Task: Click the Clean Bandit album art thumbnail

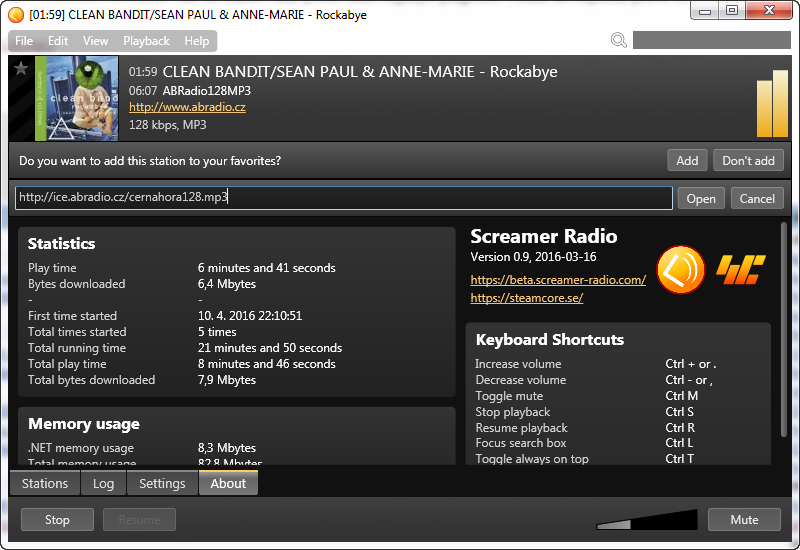Action: pos(77,98)
